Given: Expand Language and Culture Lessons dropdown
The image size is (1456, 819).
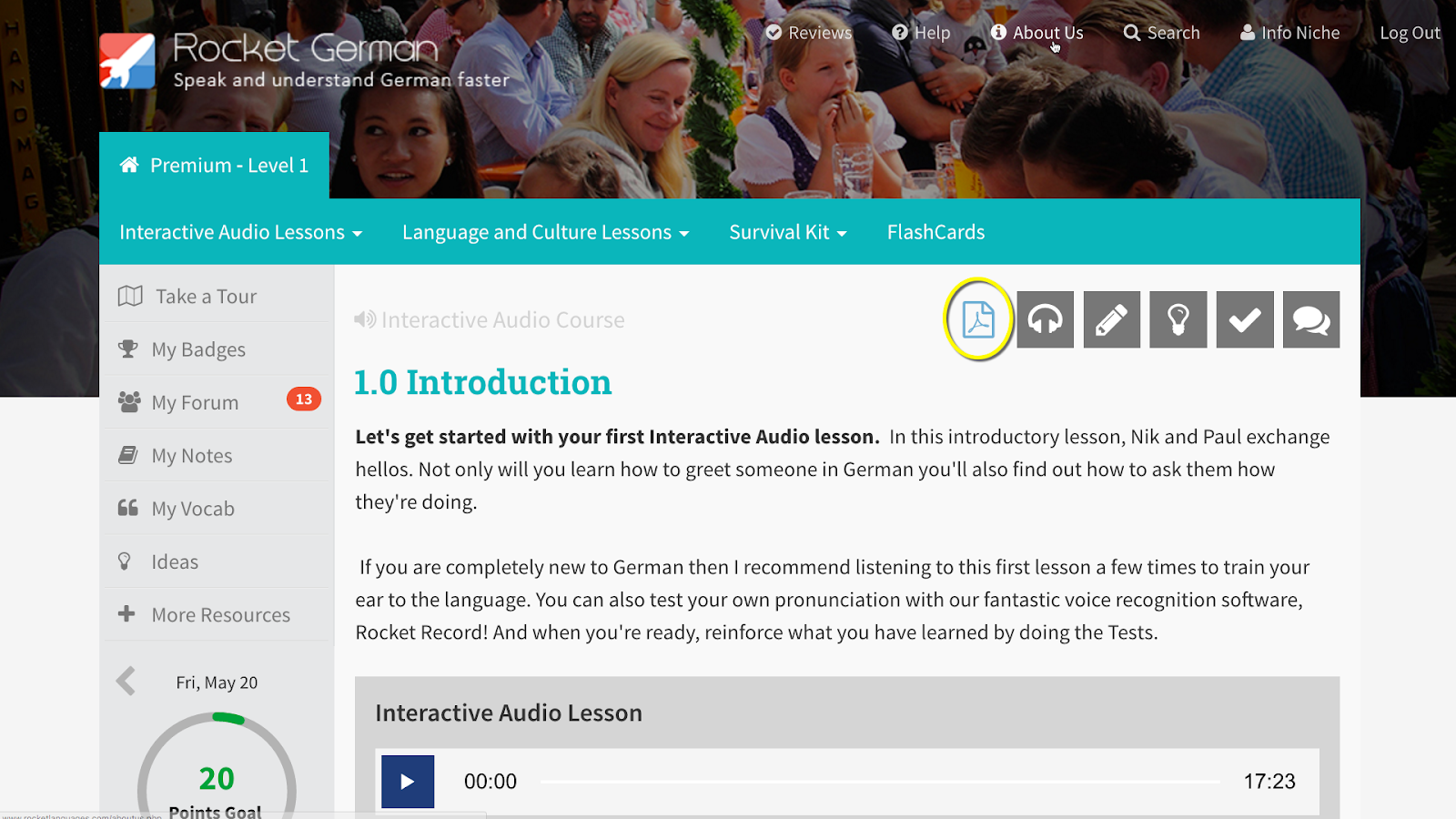Looking at the screenshot, I should coord(545,232).
